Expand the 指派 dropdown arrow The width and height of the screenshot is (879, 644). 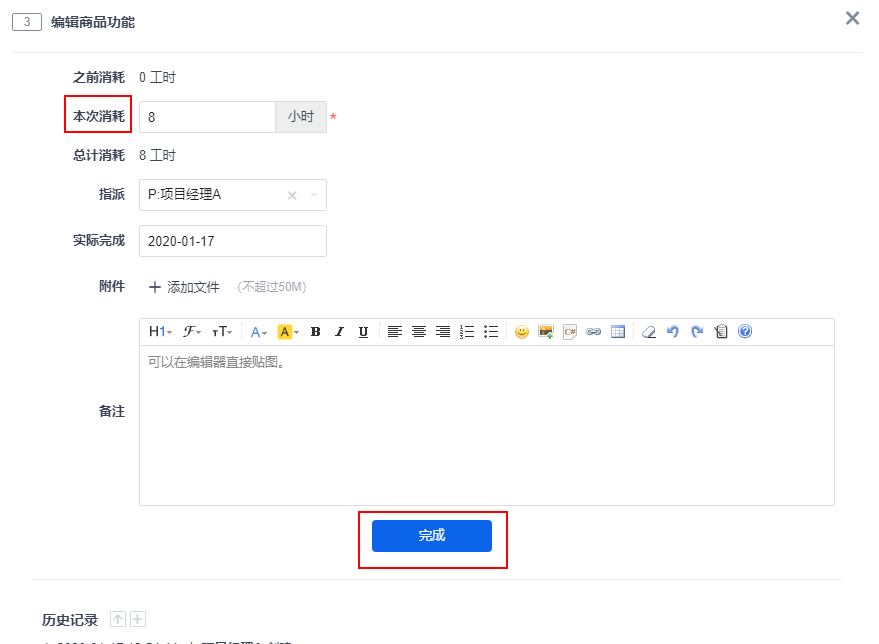(314, 195)
